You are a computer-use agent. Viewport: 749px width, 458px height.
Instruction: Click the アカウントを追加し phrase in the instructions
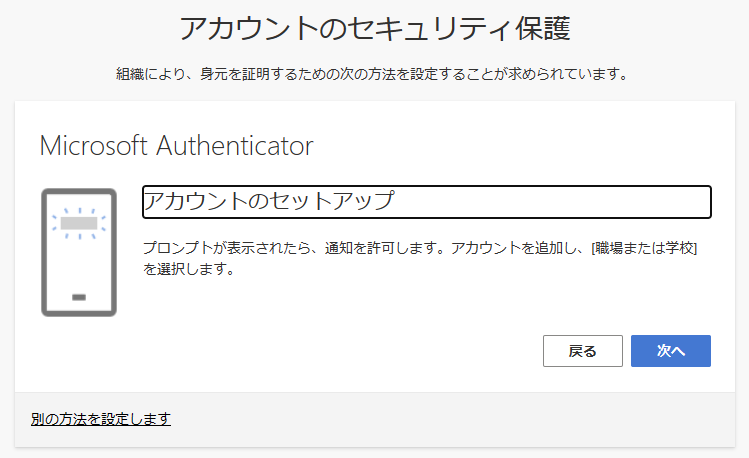point(514,248)
